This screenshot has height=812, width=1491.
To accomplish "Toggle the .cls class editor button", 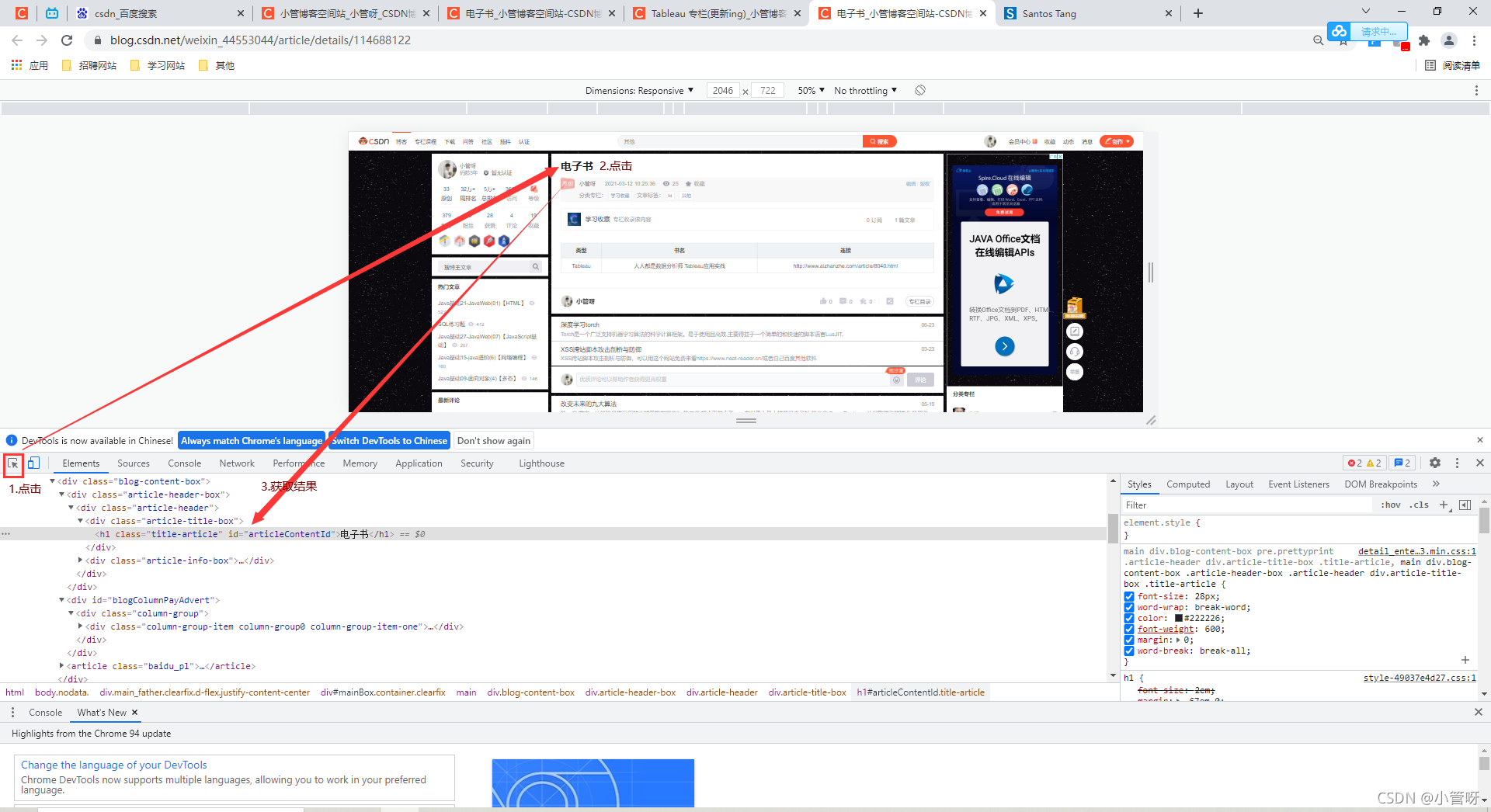I will (x=1420, y=505).
